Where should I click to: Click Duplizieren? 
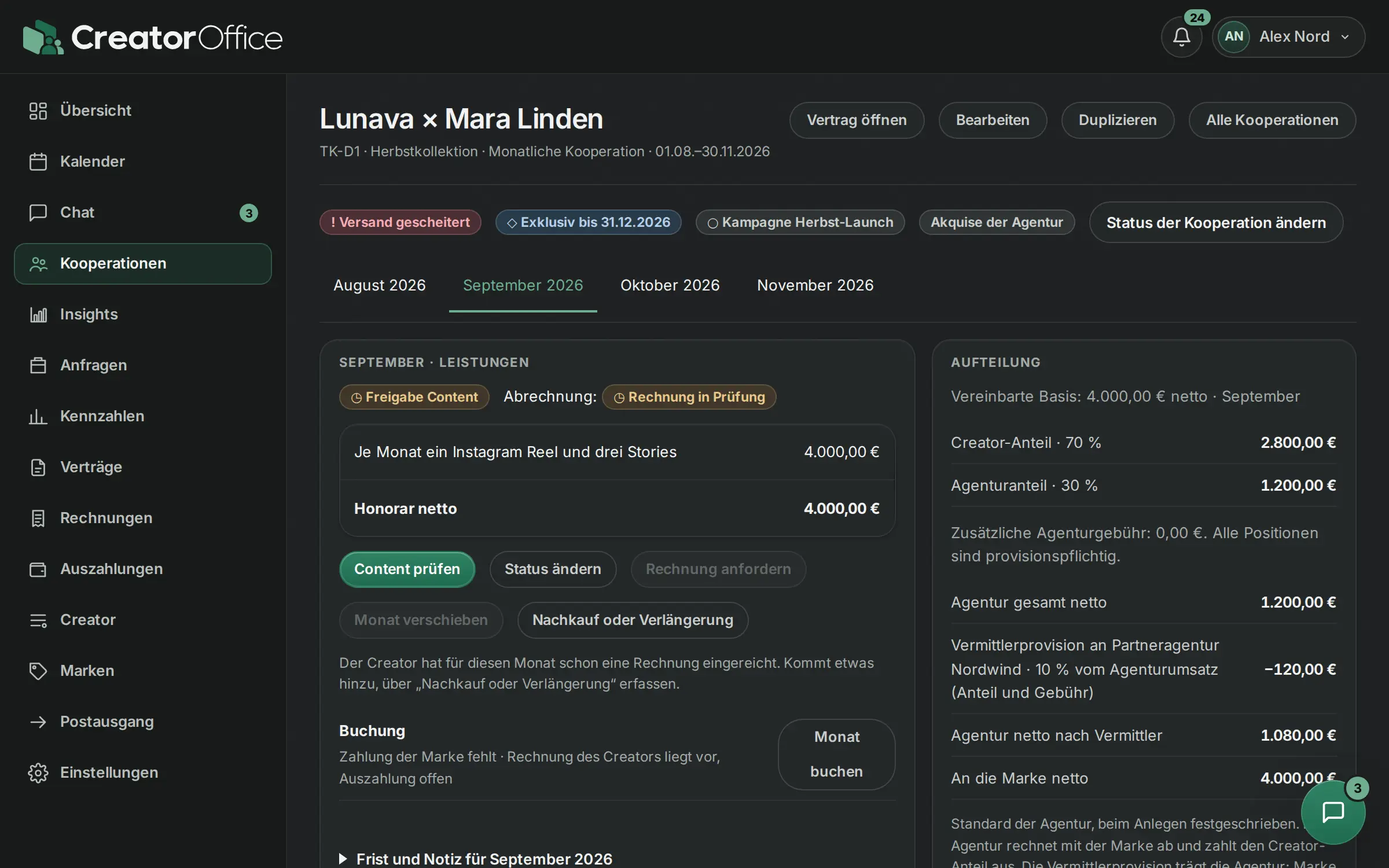pyautogui.click(x=1118, y=120)
